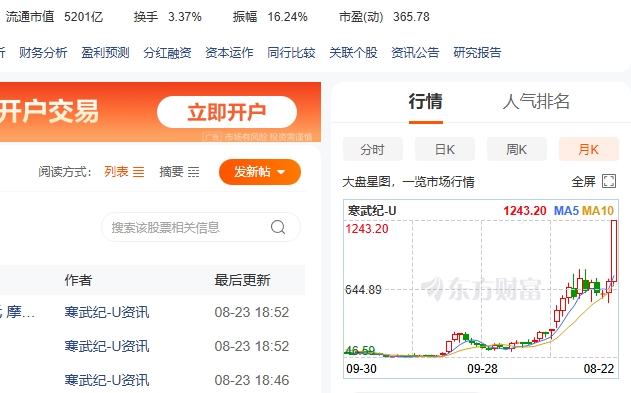This screenshot has width=631, height=393.
Task: Click the search magnifier icon
Action: pos(278,227)
